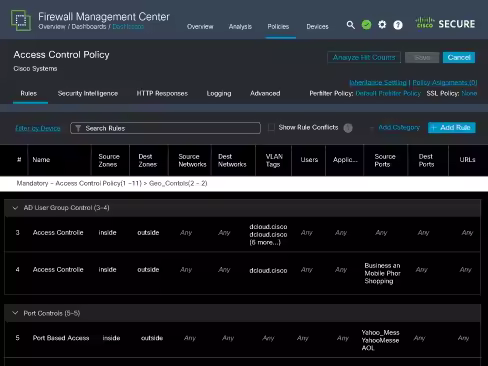Open the Inheritance Settings link

coord(378,82)
